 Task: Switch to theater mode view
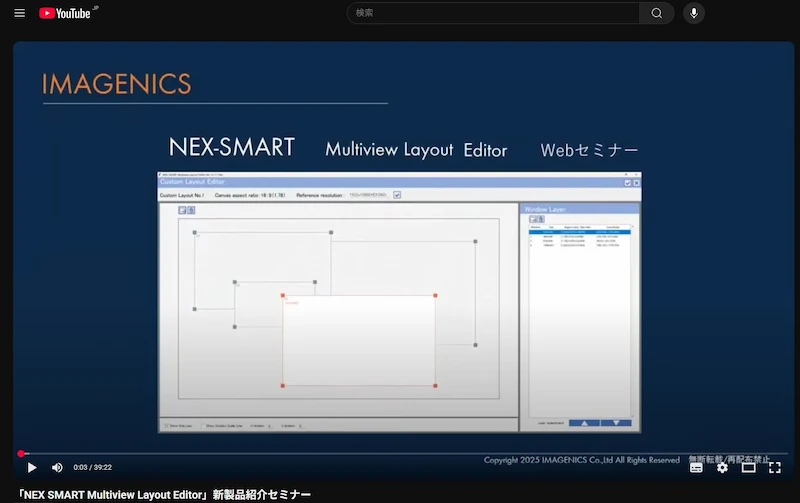(748, 467)
